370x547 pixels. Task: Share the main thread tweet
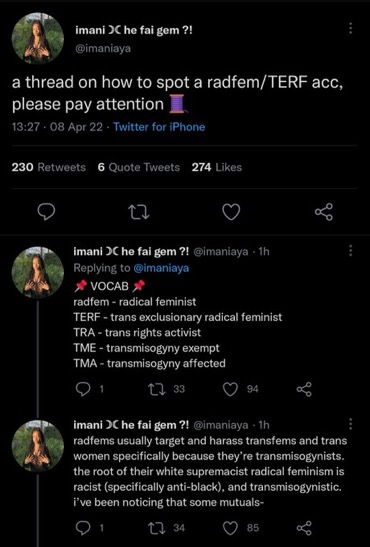coord(324,212)
